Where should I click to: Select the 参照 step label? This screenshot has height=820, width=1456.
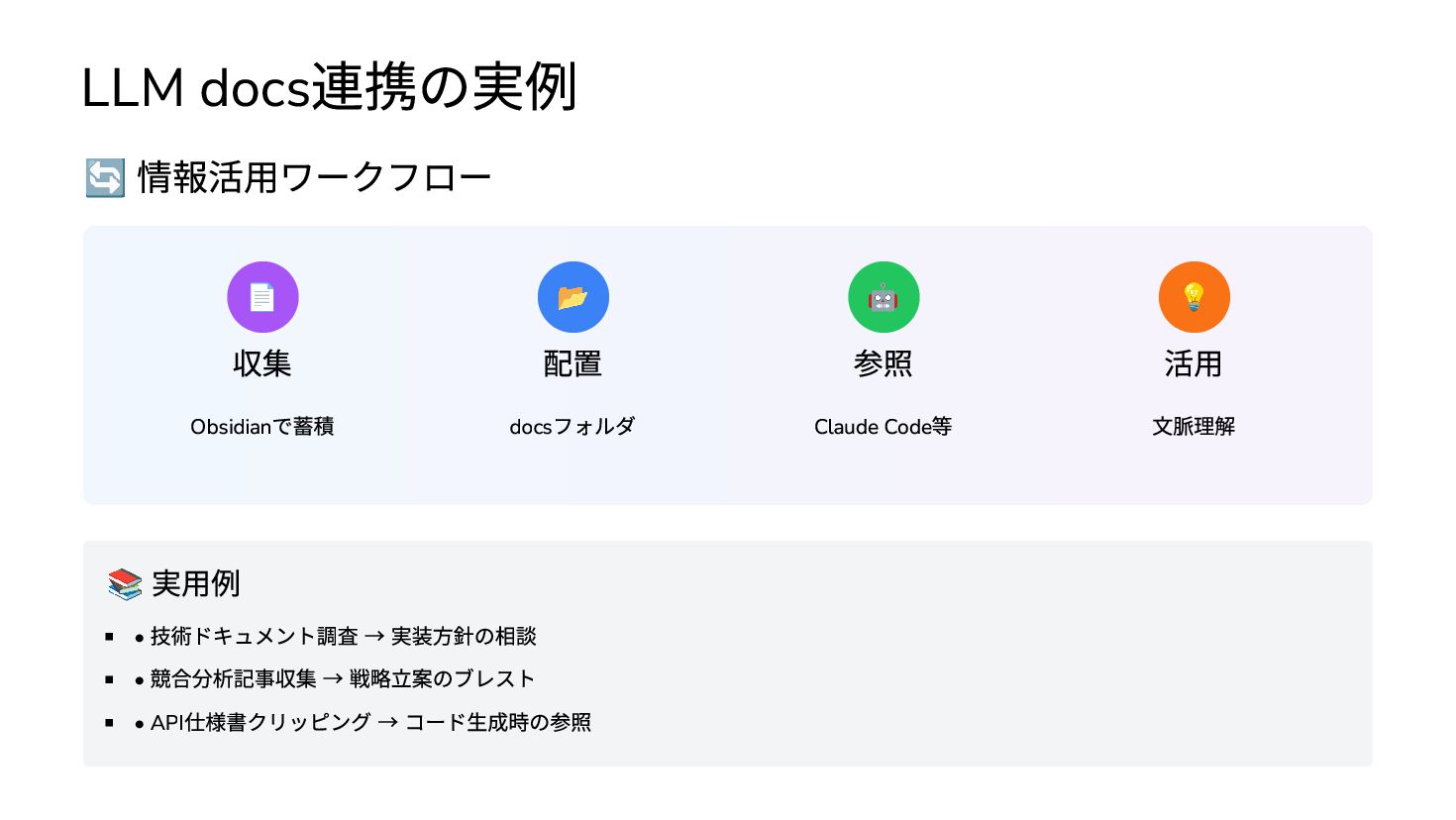[x=884, y=363]
